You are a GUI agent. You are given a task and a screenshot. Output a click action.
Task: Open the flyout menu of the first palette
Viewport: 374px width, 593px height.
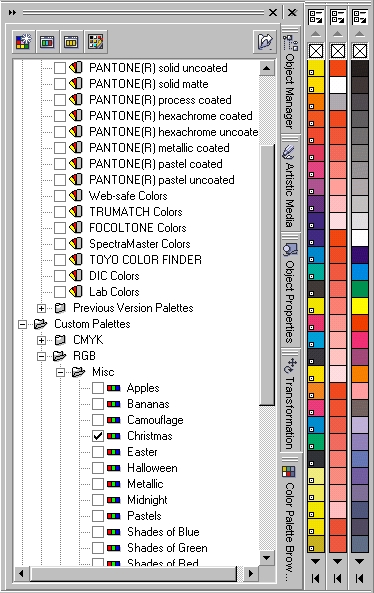tap(316, 17)
